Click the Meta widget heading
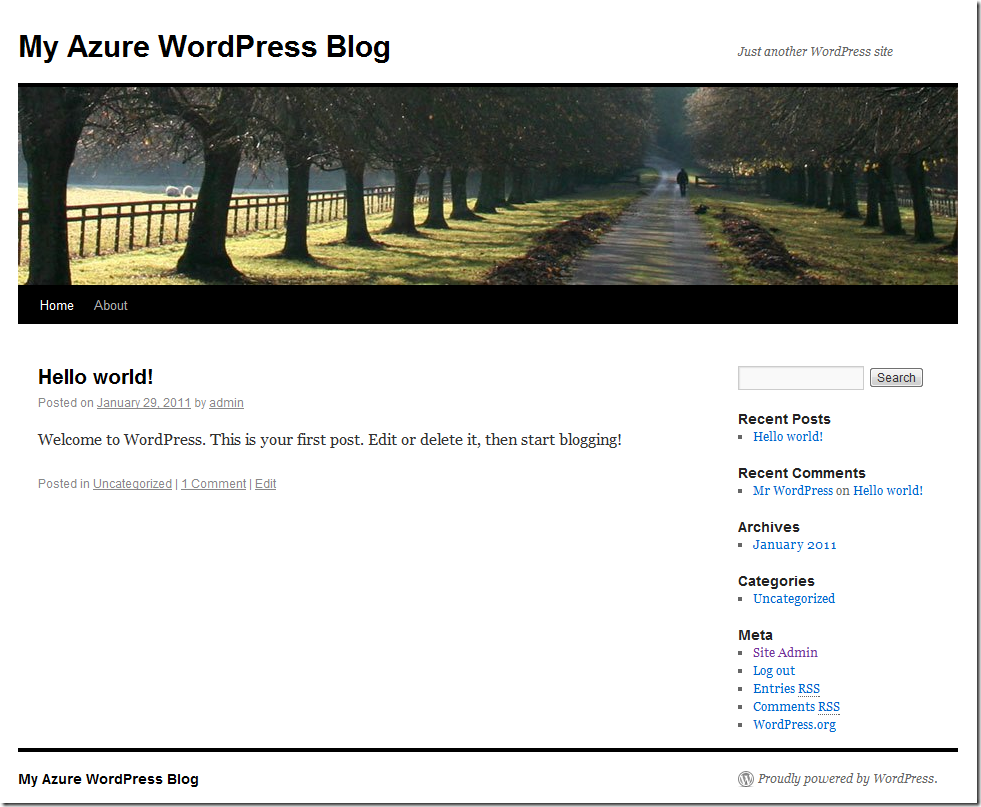Viewport: 981px width, 807px height. [x=755, y=635]
